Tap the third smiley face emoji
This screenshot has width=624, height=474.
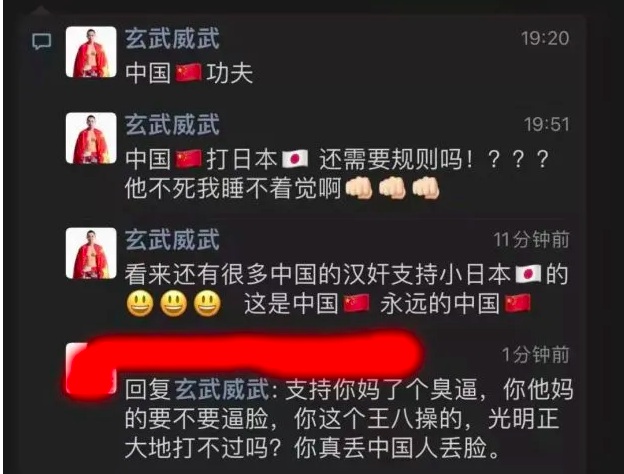click(x=207, y=304)
